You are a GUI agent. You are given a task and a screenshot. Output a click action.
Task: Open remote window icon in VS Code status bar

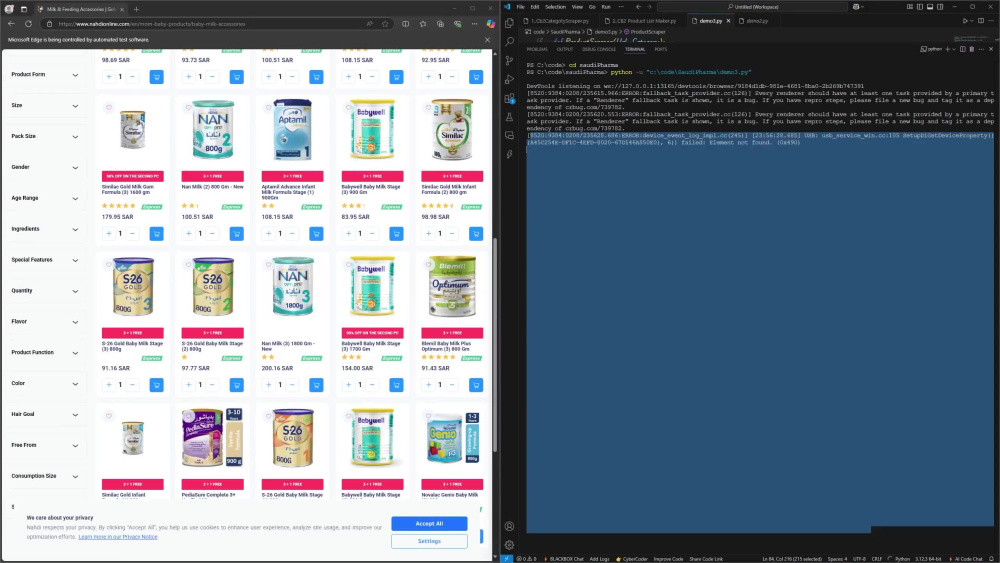tap(506, 559)
